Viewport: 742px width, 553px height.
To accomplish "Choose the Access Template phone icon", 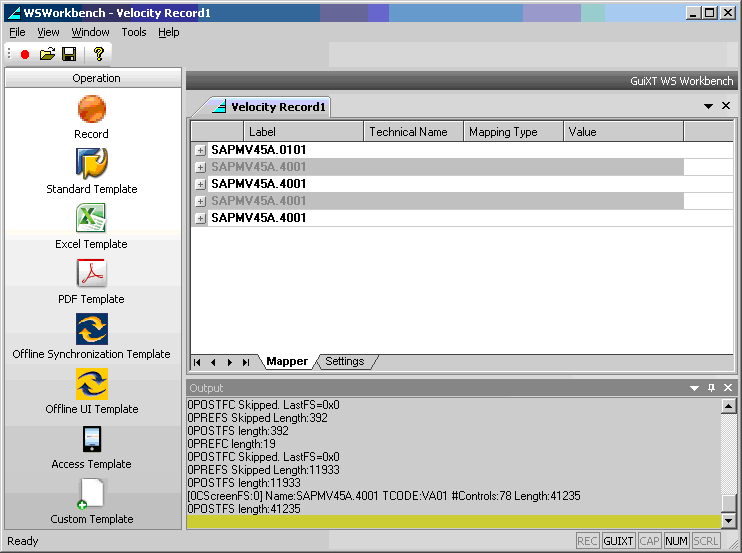I will [x=92, y=439].
